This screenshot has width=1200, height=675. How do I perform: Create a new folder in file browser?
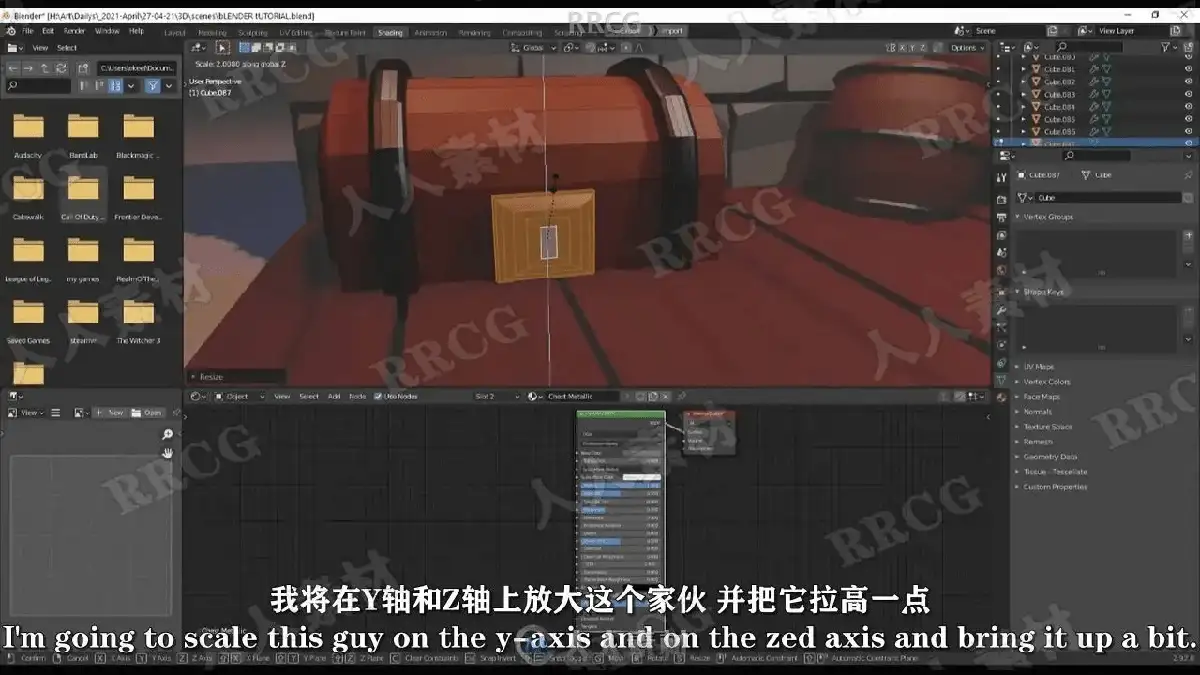[x=81, y=67]
